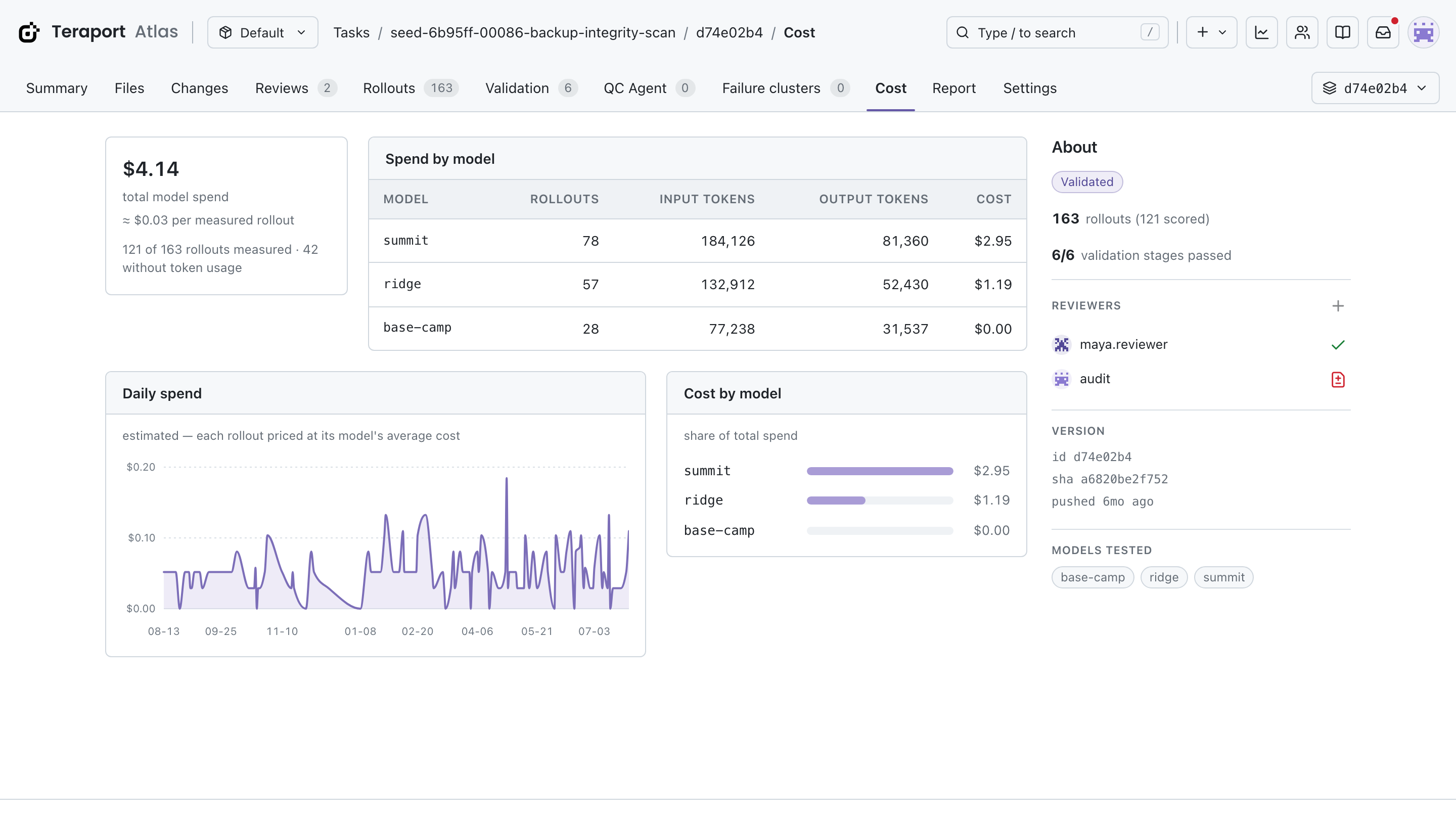Click the tallest spike in Daily spend chart

point(507,479)
